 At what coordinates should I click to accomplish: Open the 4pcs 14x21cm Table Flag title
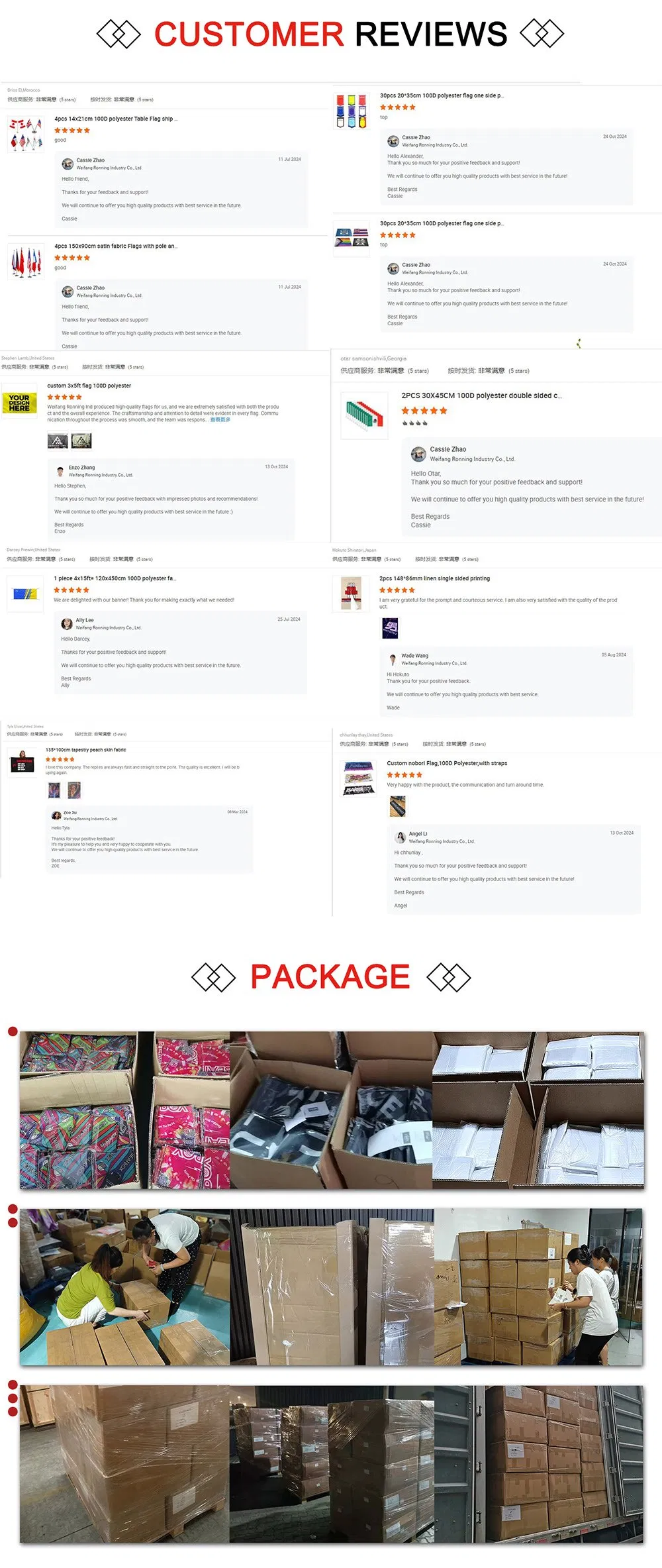(116, 119)
